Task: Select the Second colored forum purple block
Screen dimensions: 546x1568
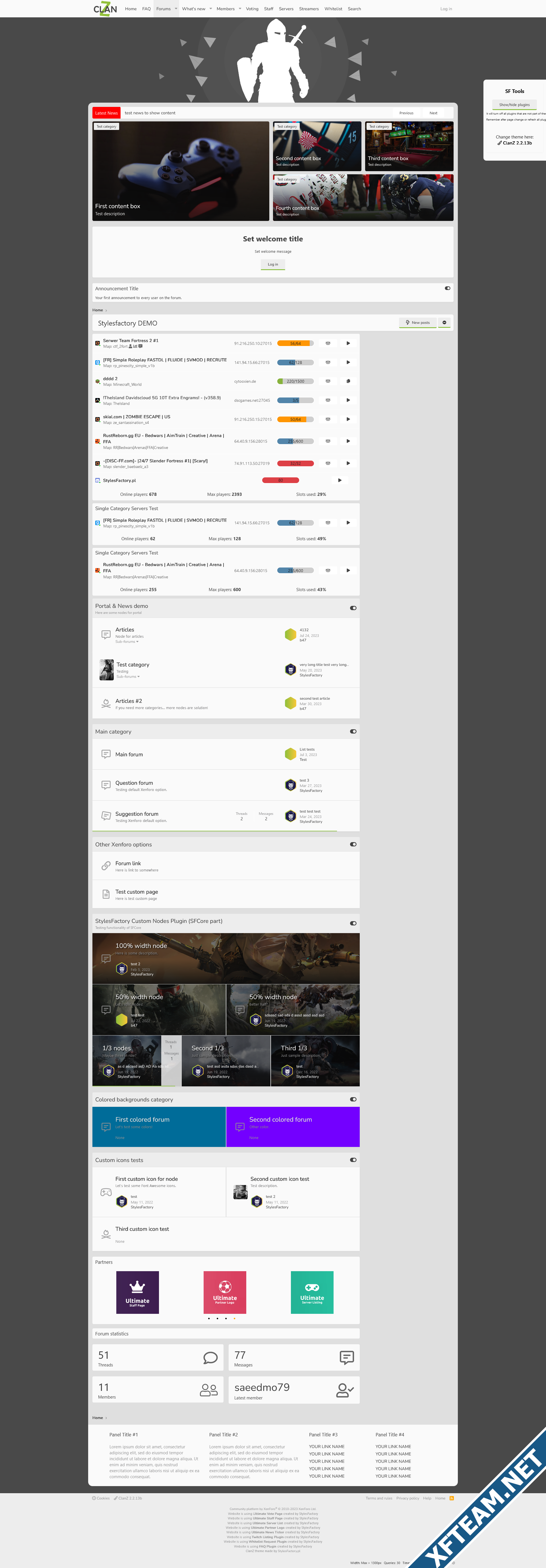Action: tap(293, 1127)
